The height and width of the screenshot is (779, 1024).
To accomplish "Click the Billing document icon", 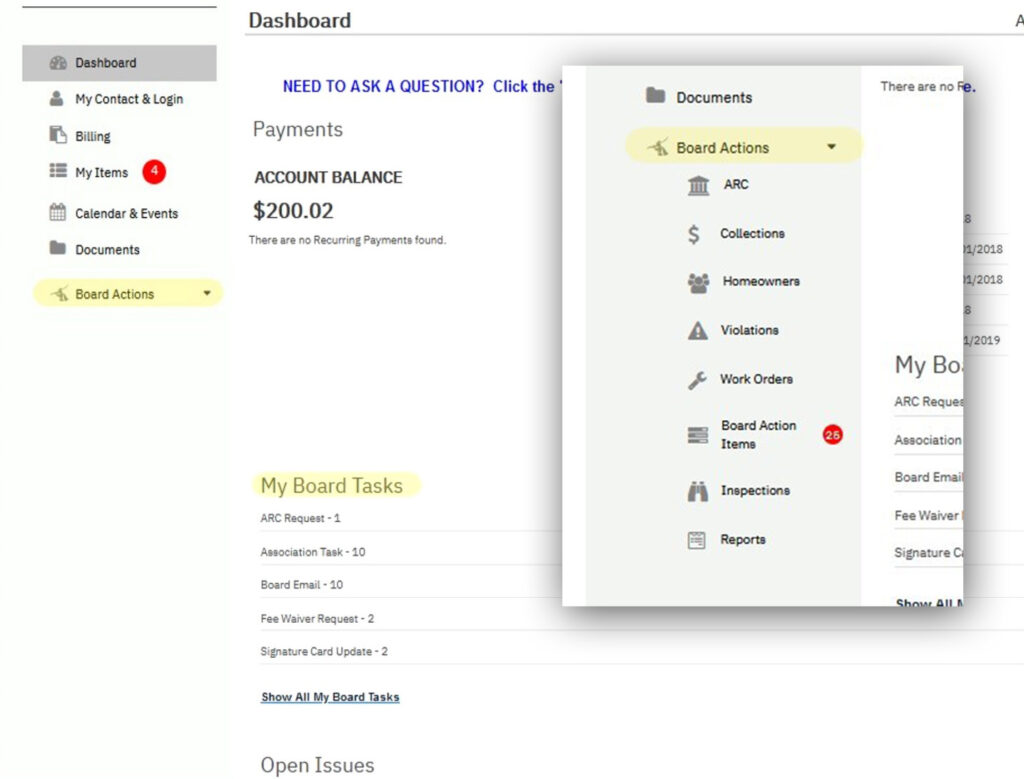I will click(x=58, y=135).
